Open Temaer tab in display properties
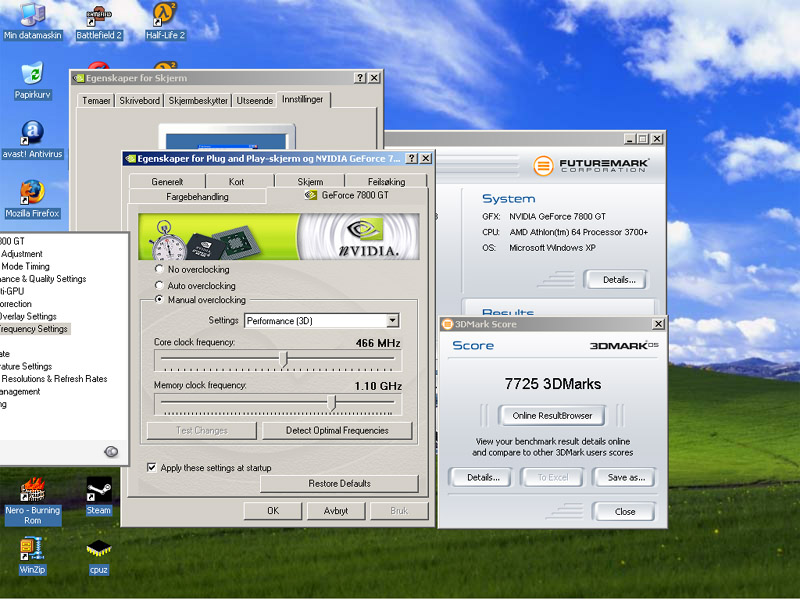The height and width of the screenshot is (600, 800). coord(96,101)
